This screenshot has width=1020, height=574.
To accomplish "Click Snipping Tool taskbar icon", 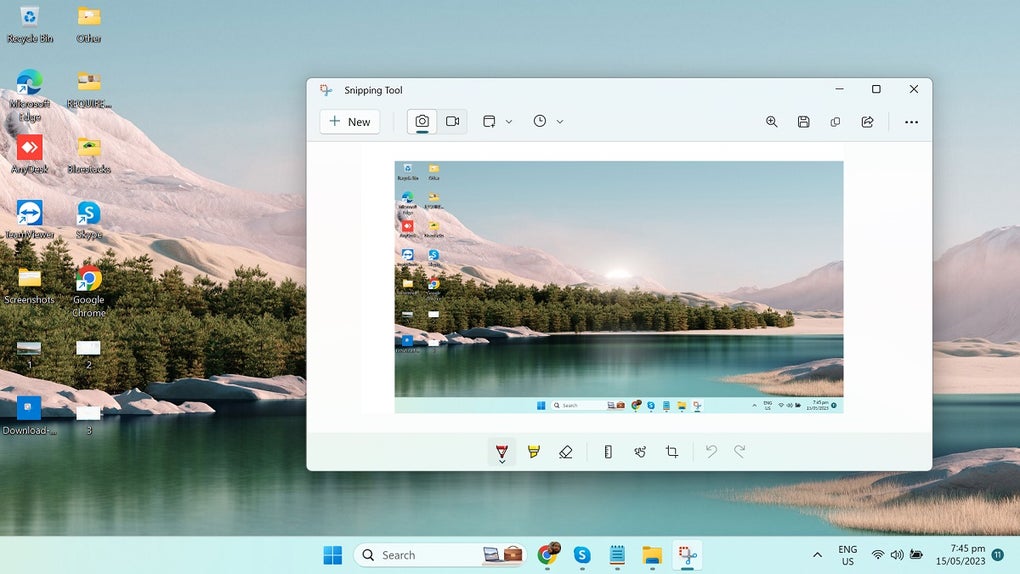I will click(687, 555).
